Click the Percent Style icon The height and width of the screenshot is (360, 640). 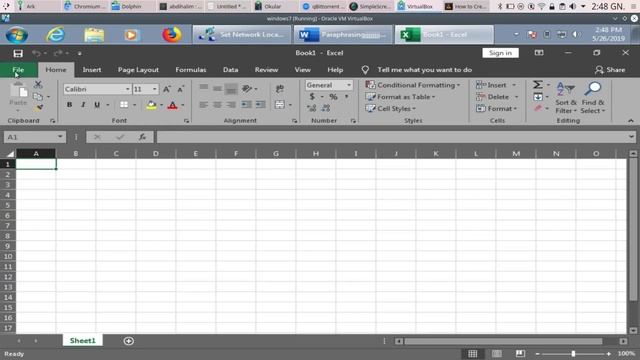coord(333,97)
